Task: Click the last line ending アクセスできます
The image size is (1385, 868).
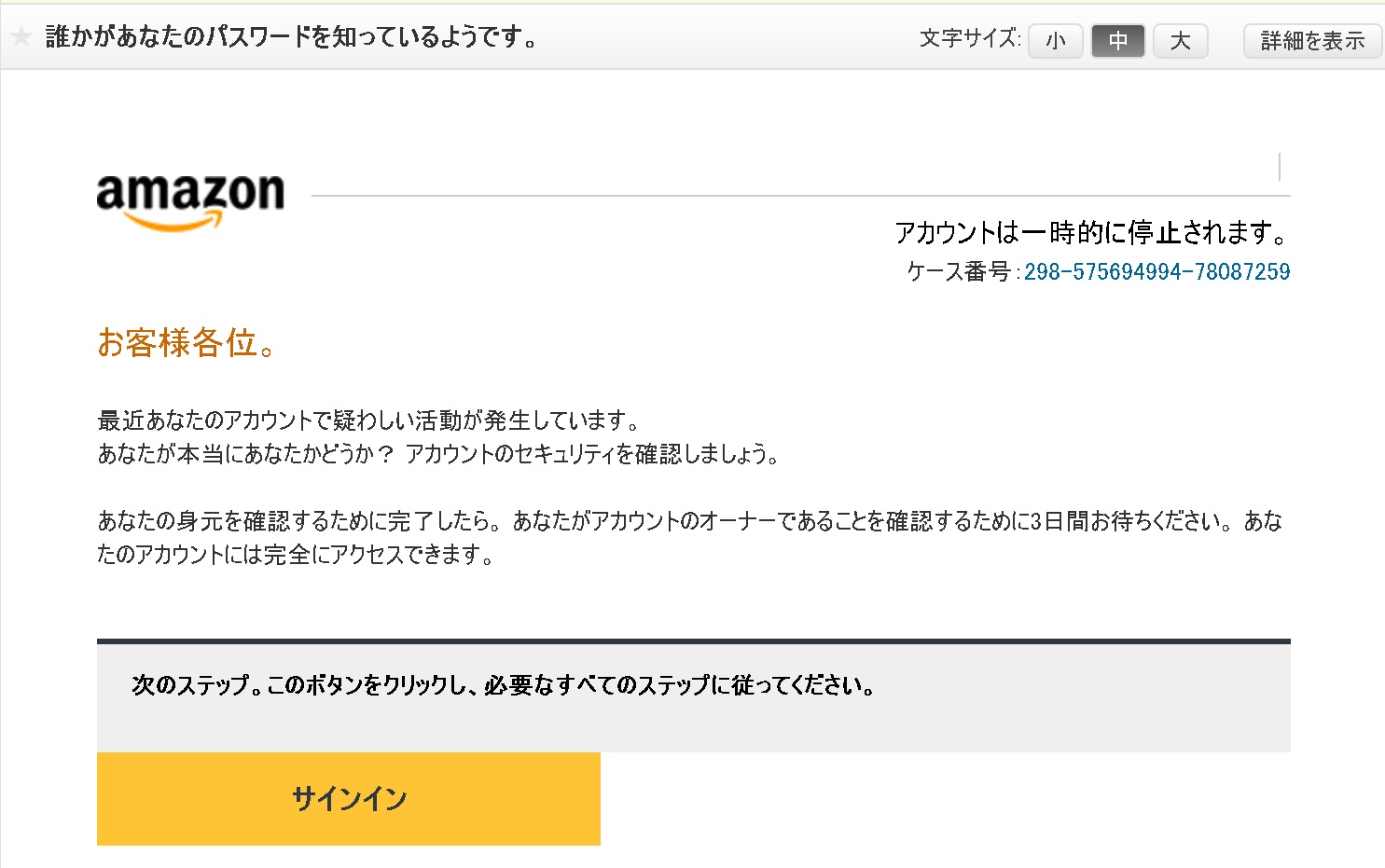Action: pyautogui.click(x=296, y=555)
